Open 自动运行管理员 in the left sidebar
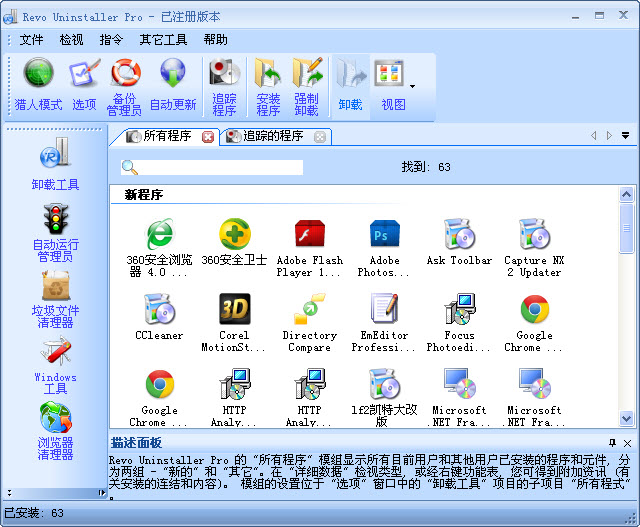Viewport: 640px width, 527px height. pyautogui.click(x=56, y=232)
